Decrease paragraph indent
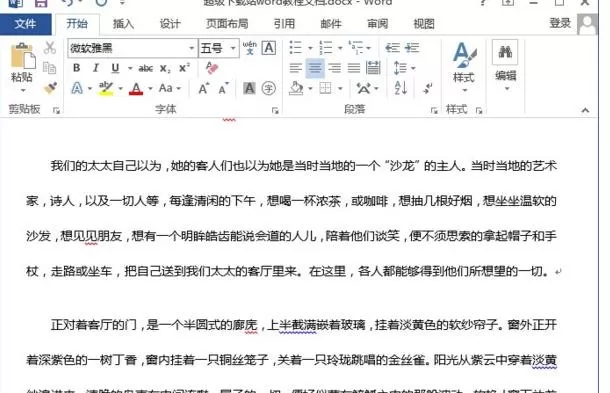The width and height of the screenshot is (610, 393). [393, 48]
